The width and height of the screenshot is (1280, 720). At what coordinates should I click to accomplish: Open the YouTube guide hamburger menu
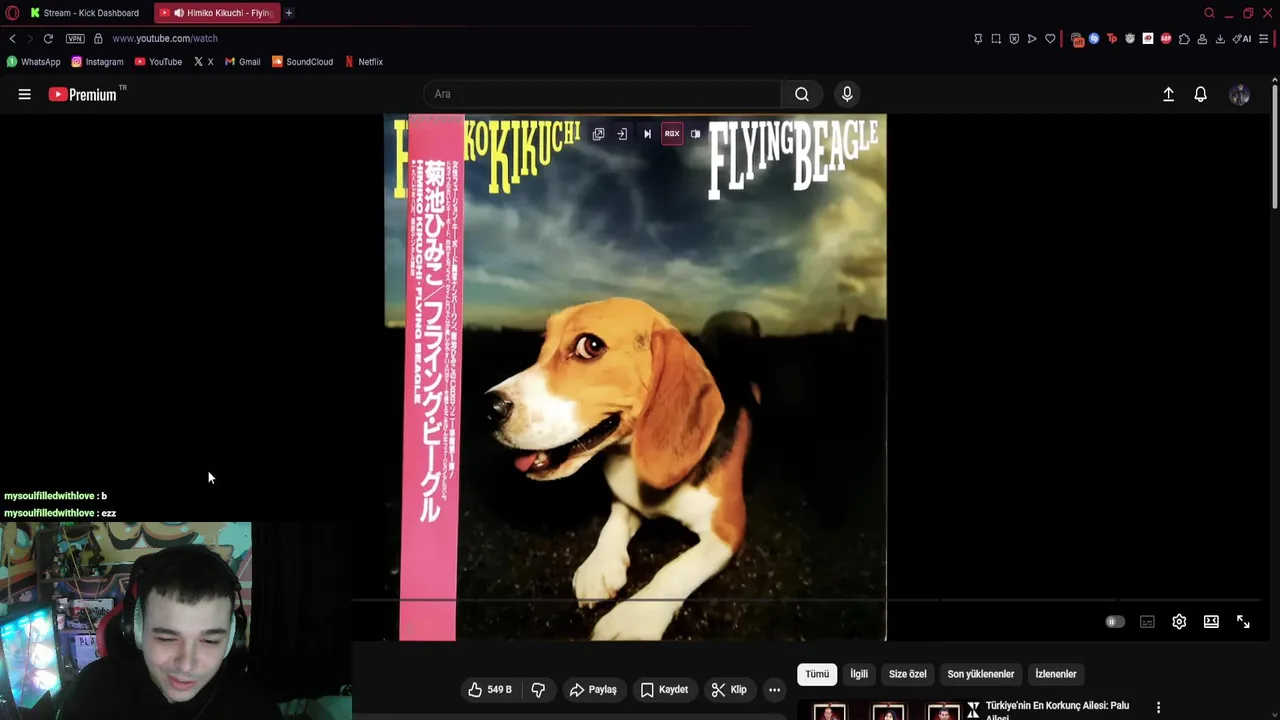(24, 94)
